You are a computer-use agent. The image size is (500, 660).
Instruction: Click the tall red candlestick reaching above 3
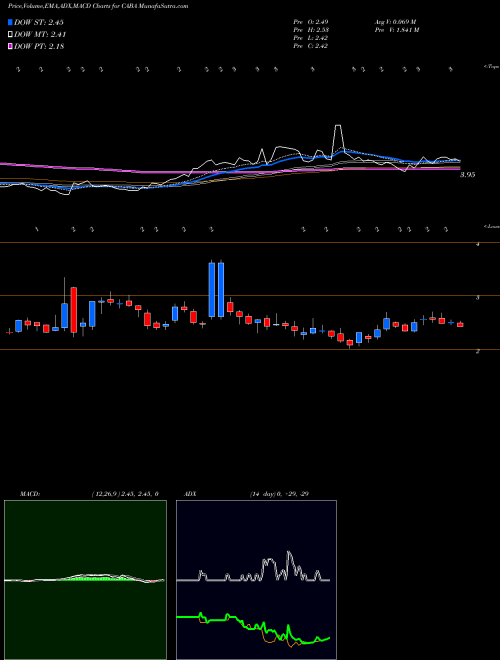point(74,310)
